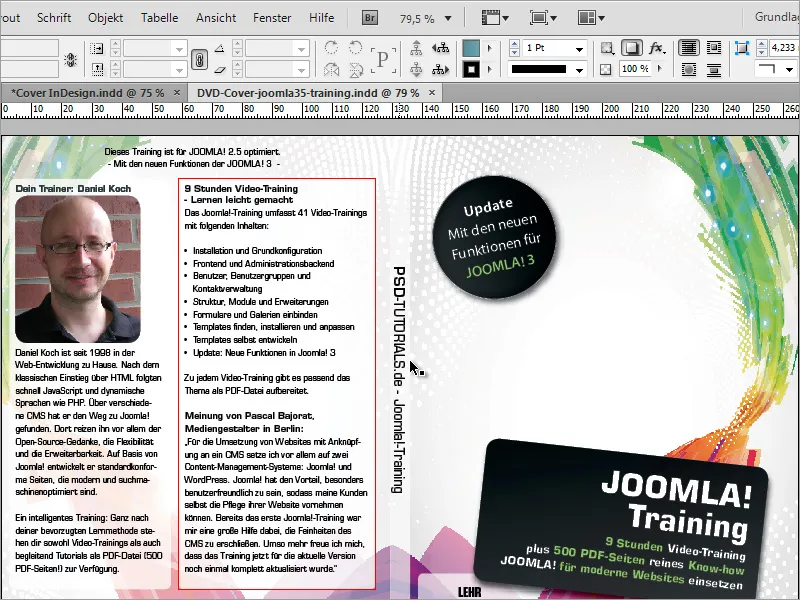The height and width of the screenshot is (600, 800).
Task: Select the container of the object
Action: click(416, 48)
